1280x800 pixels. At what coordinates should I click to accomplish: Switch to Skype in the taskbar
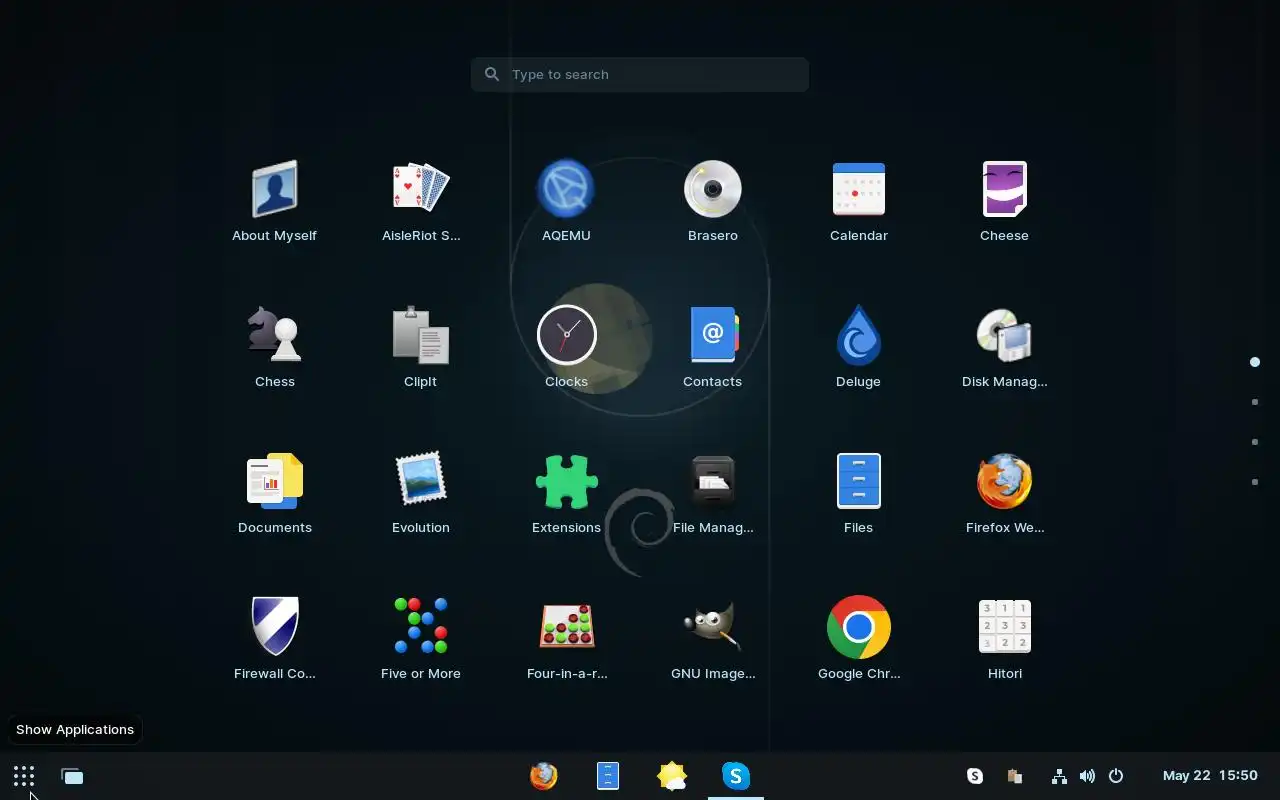pyautogui.click(x=736, y=776)
